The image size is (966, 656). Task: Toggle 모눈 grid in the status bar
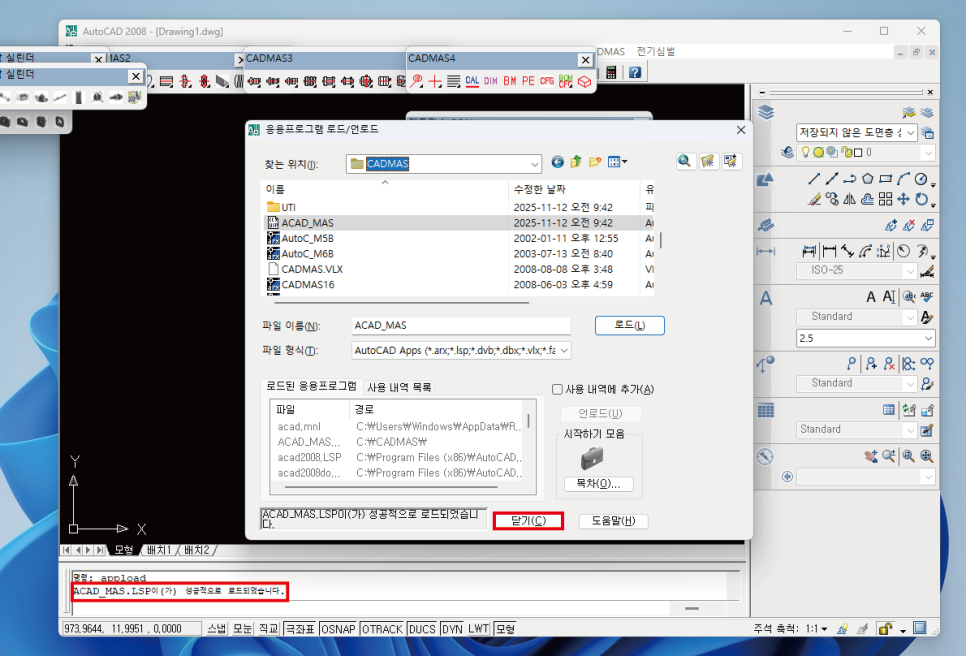tap(243, 629)
